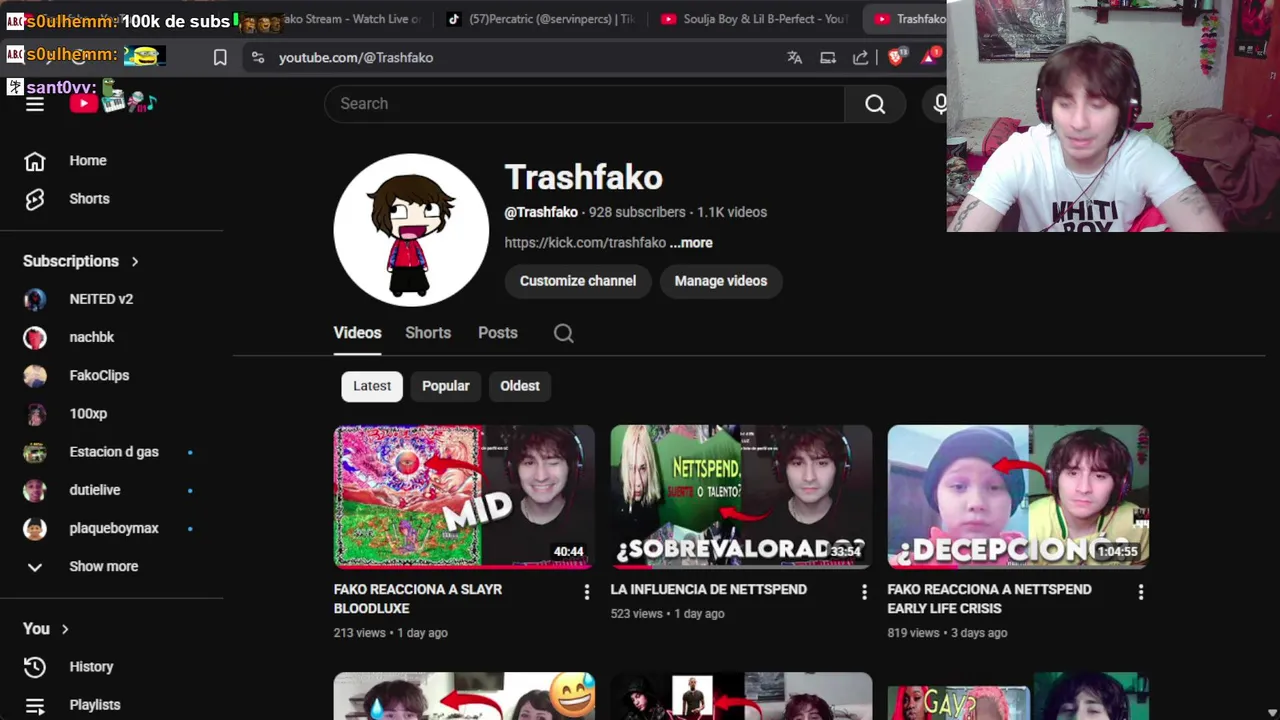Open the YouTube hamburger guide menu
The width and height of the screenshot is (1280, 720).
[35, 104]
